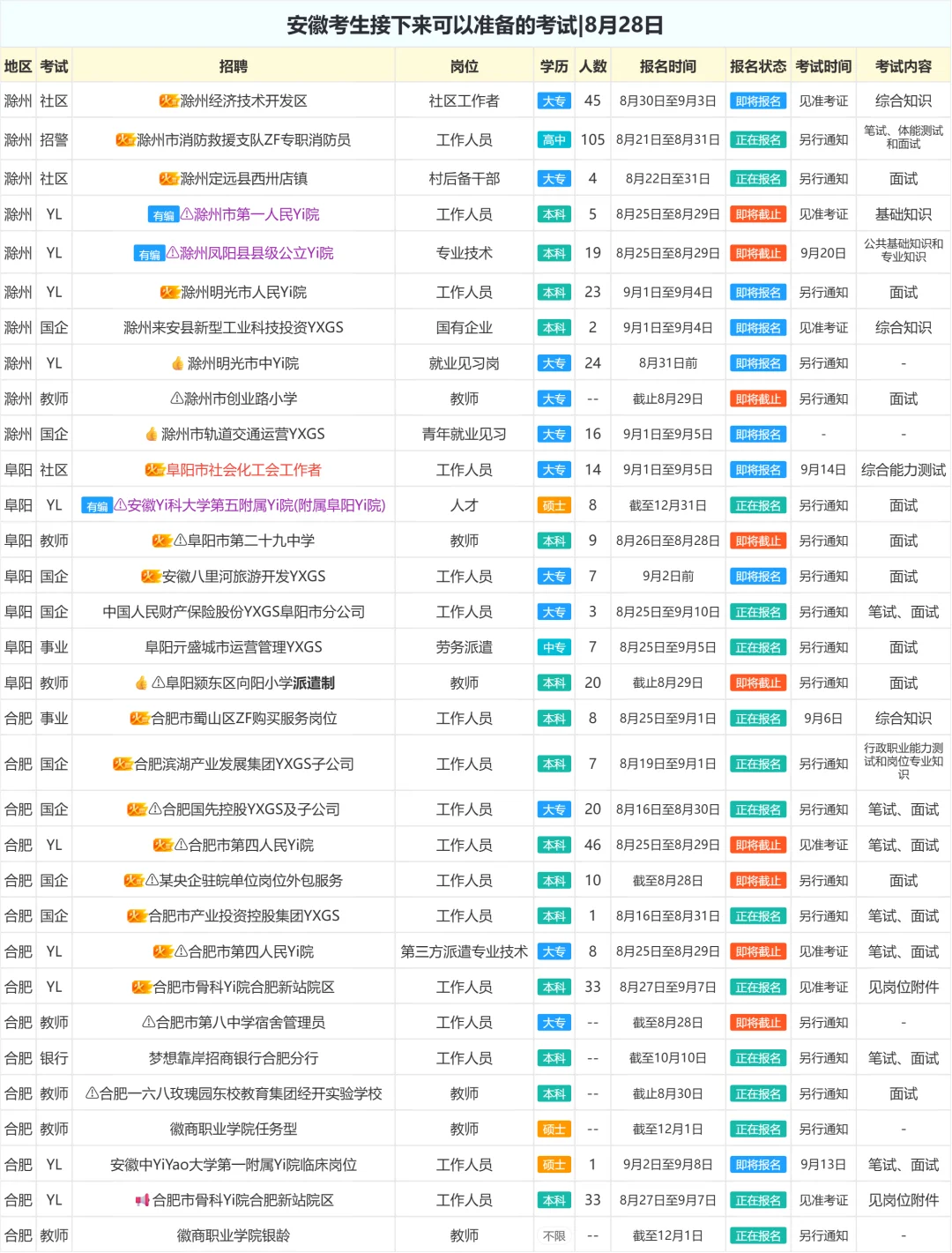
Task: Click the 中专 badge in the 阜阳亓盛城市运营管理YXGS row
Action: 554,648
